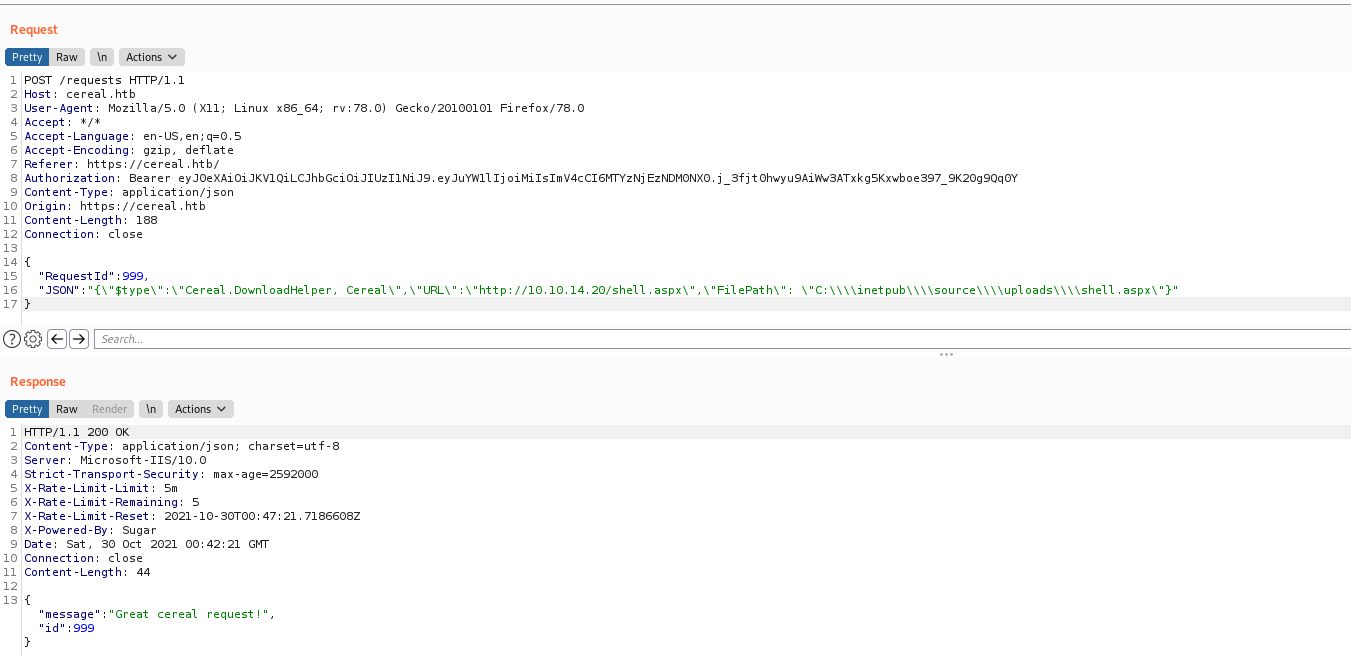
Task: Click the Request panel heading
Action: (34, 30)
